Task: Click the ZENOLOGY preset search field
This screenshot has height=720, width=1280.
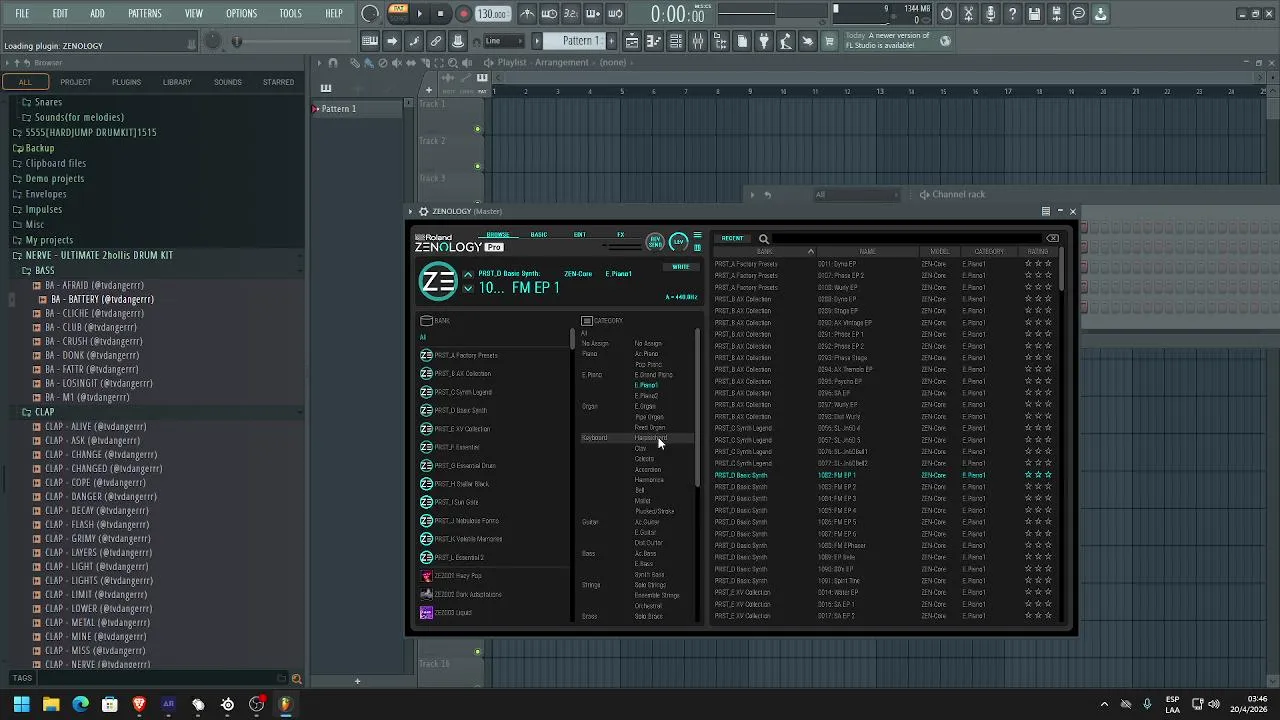Action: [908, 239]
